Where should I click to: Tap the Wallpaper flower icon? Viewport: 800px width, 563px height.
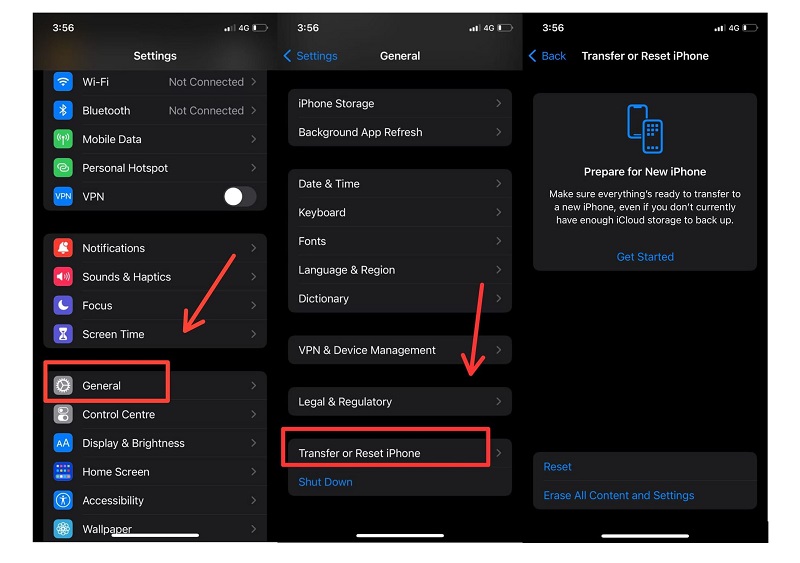point(63,529)
